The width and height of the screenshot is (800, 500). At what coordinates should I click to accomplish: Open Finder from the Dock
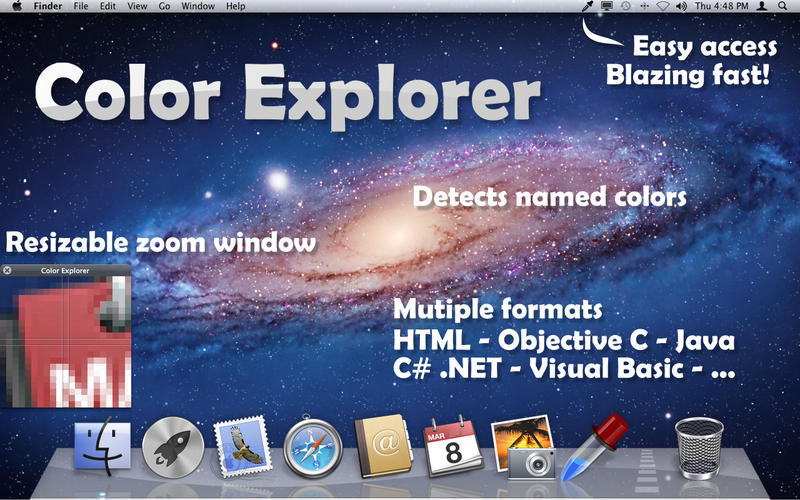[103, 445]
